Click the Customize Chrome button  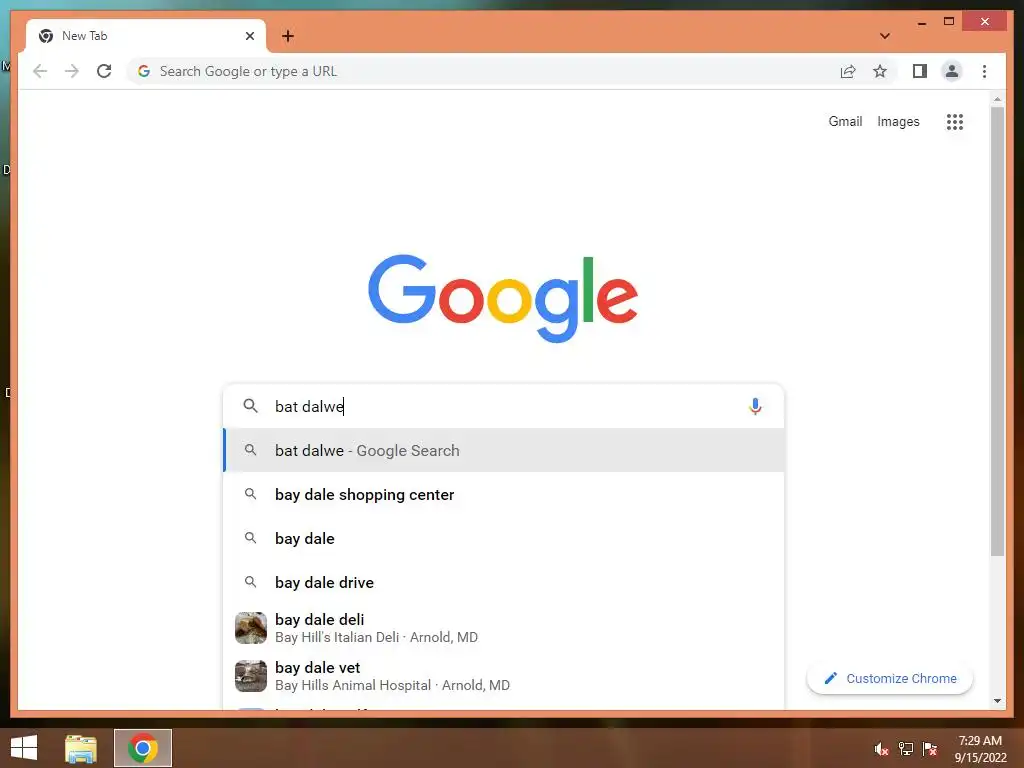pyautogui.click(x=889, y=679)
